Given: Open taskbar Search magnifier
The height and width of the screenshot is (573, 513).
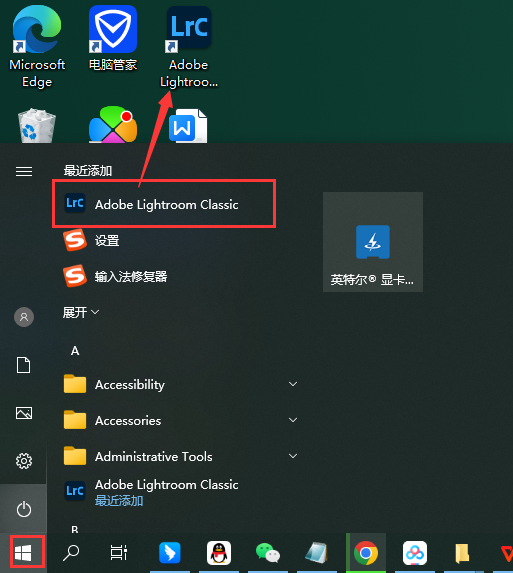Looking at the screenshot, I should point(71,553).
